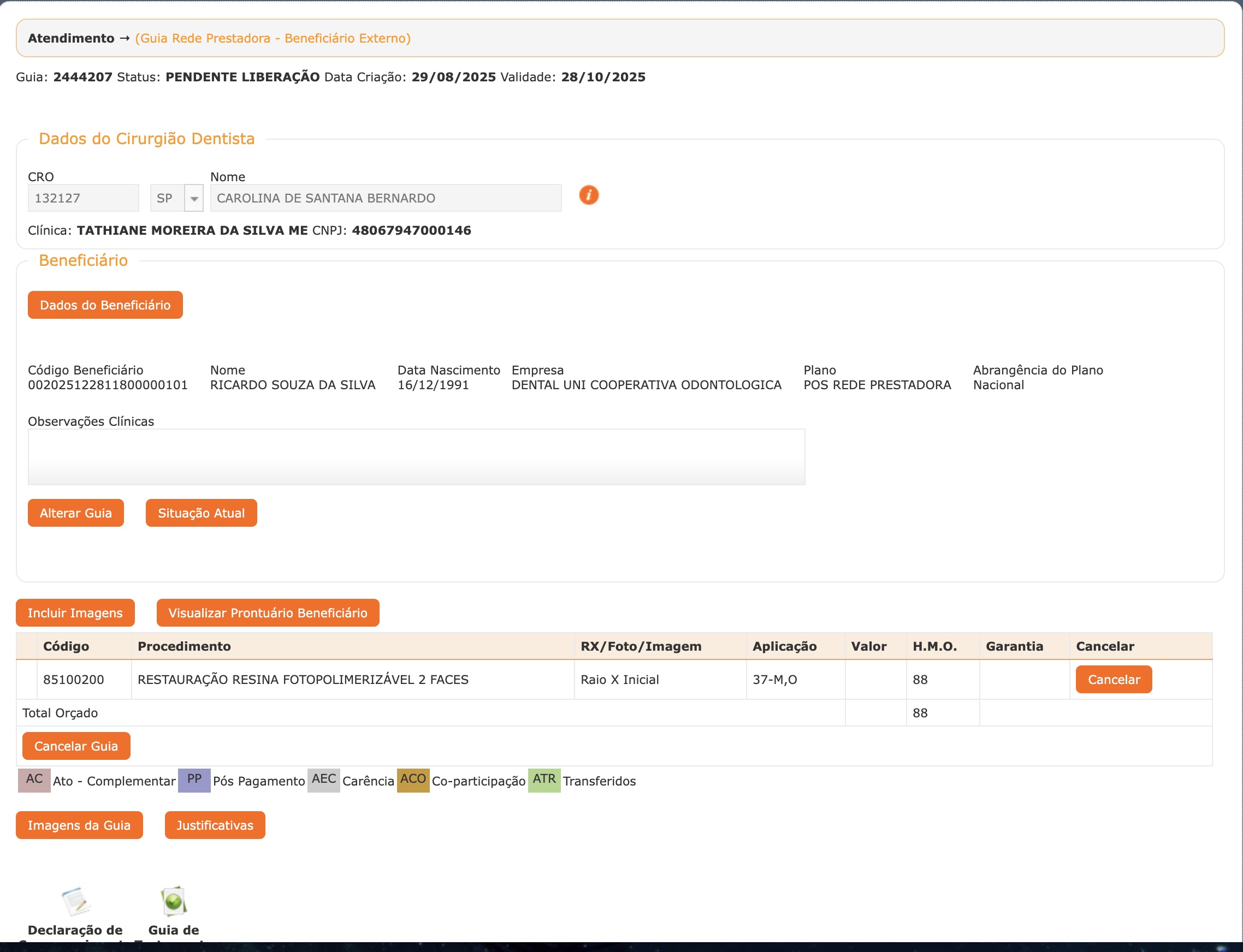Click the AC Ato Complementar color swatch
Screen dimensions: 1243x952
pyautogui.click(x=34, y=780)
